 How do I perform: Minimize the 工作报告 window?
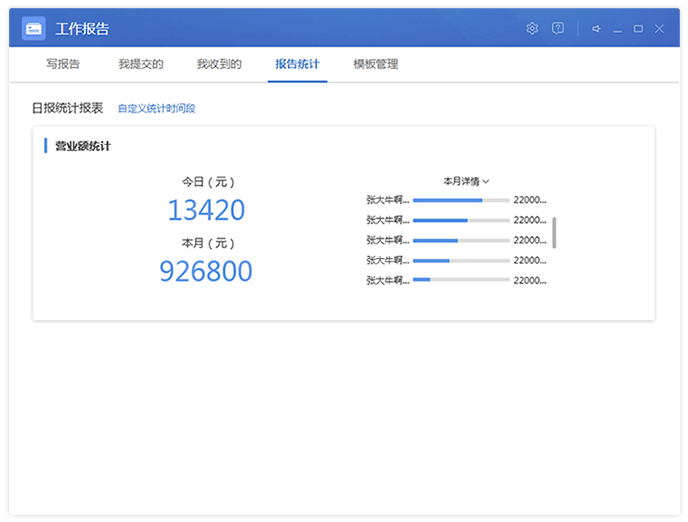(618, 29)
